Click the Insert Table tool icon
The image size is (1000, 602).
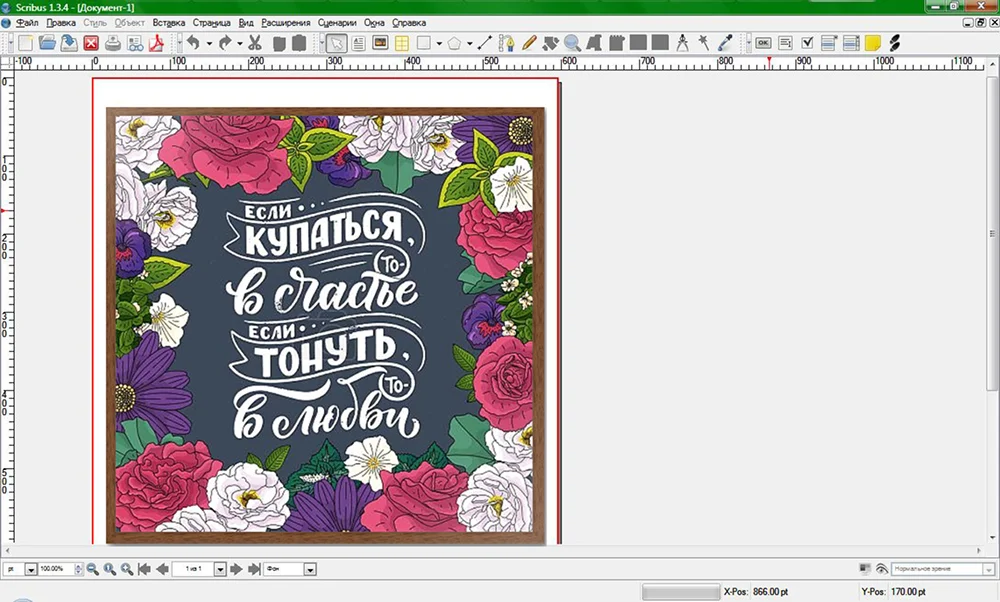[401, 43]
